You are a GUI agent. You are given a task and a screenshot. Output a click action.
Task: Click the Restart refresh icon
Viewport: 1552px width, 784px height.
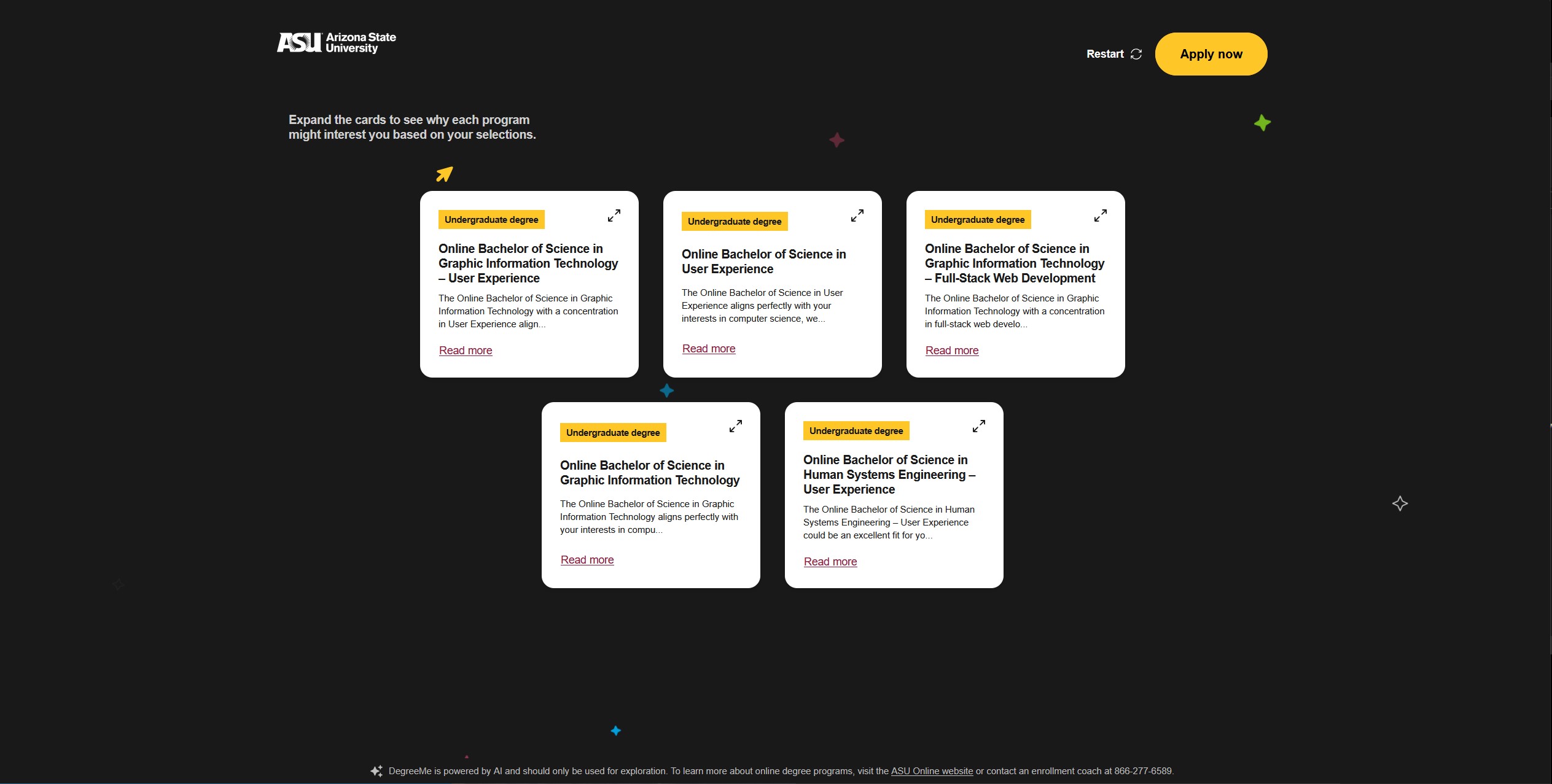click(1136, 54)
